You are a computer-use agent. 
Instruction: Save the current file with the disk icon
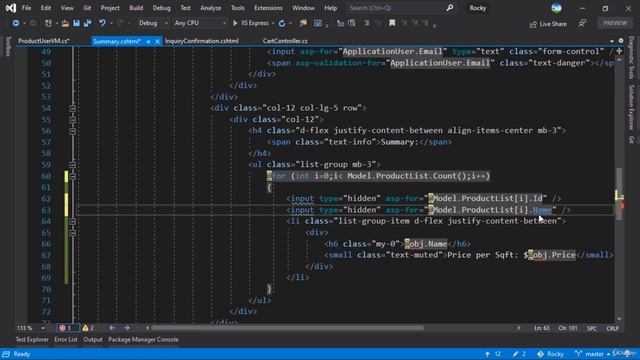click(x=76, y=23)
